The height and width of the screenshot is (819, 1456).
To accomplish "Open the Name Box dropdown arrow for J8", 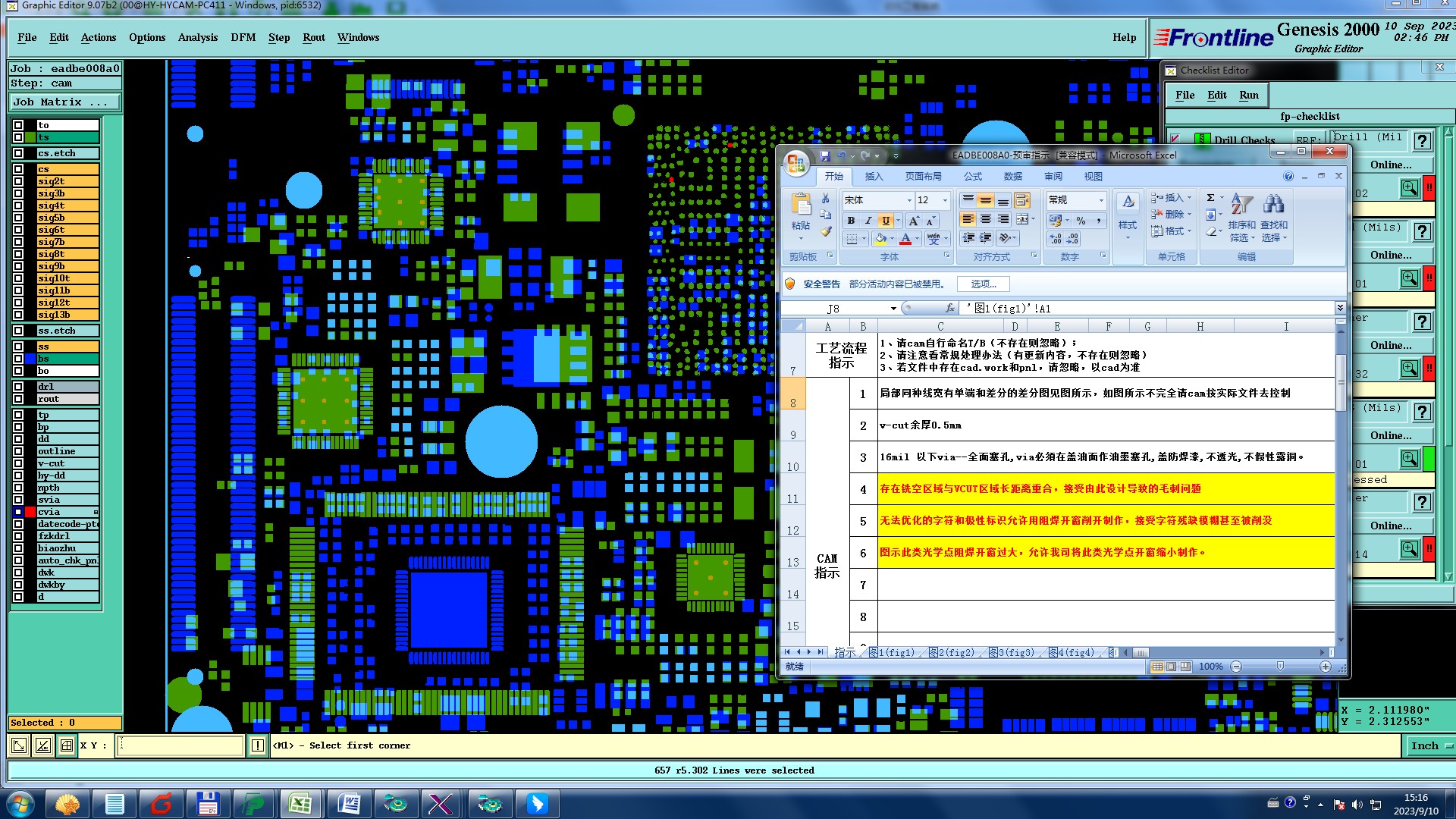I will coord(893,309).
